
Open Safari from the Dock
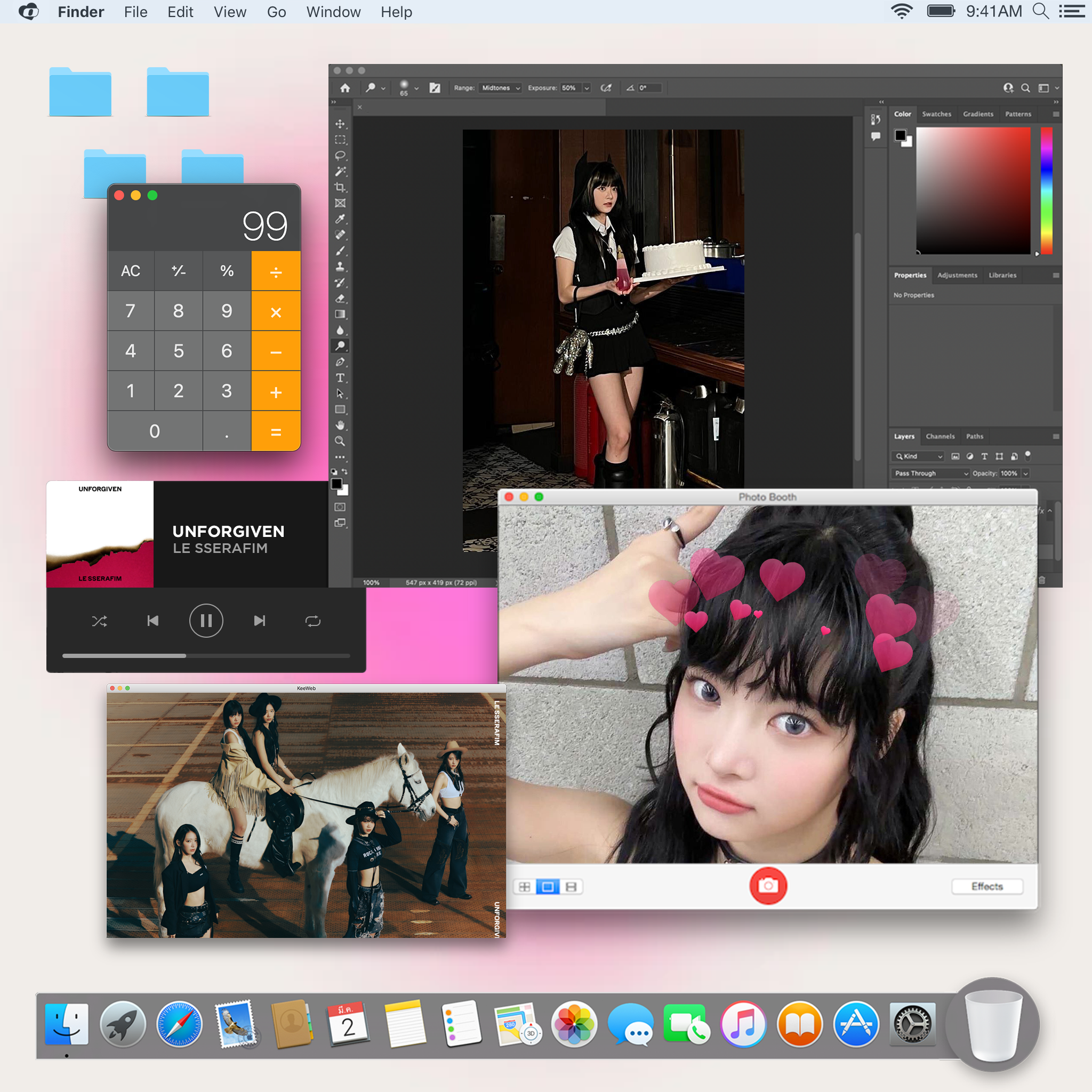click(x=179, y=1024)
